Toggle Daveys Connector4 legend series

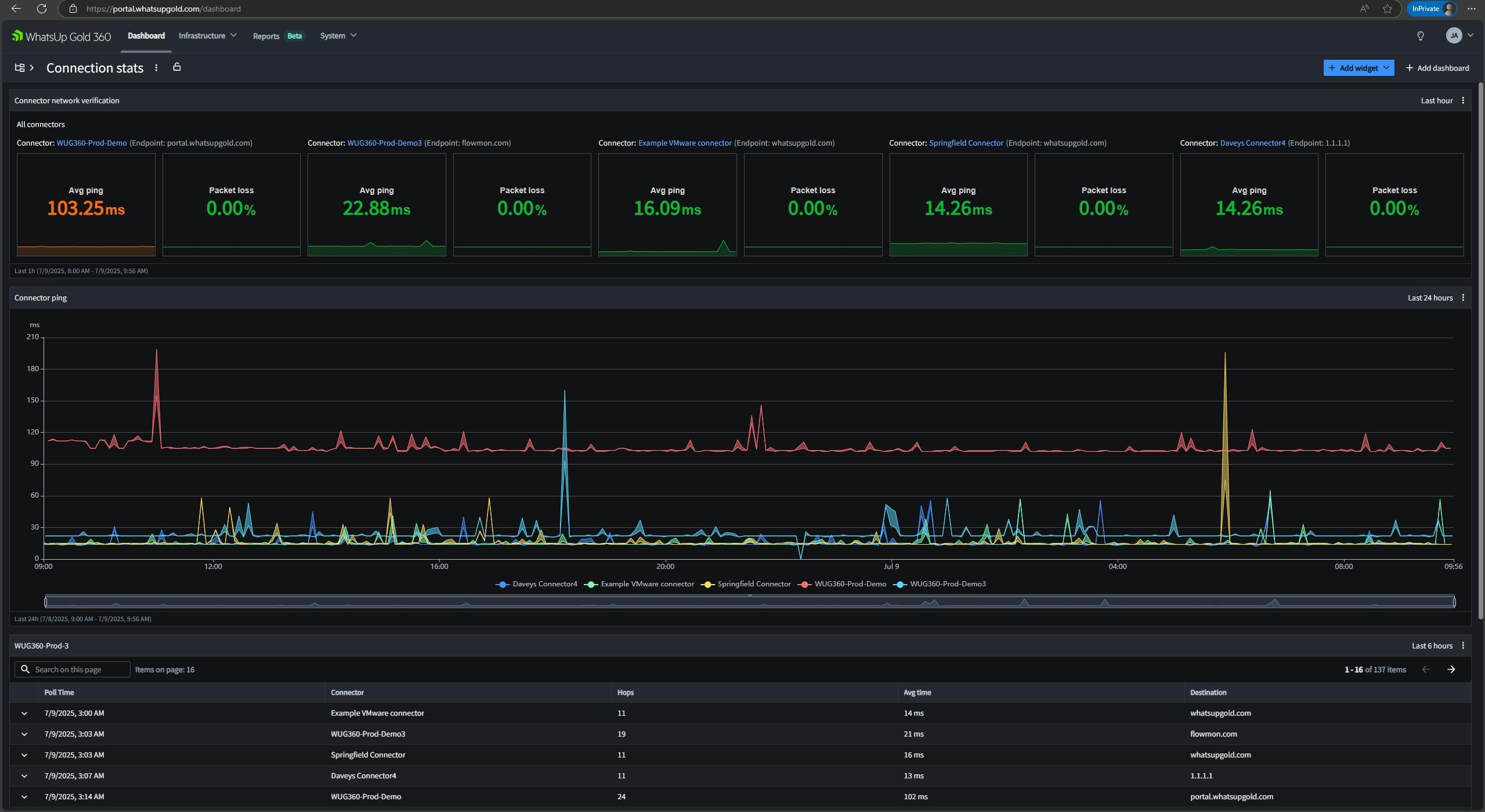coord(536,584)
